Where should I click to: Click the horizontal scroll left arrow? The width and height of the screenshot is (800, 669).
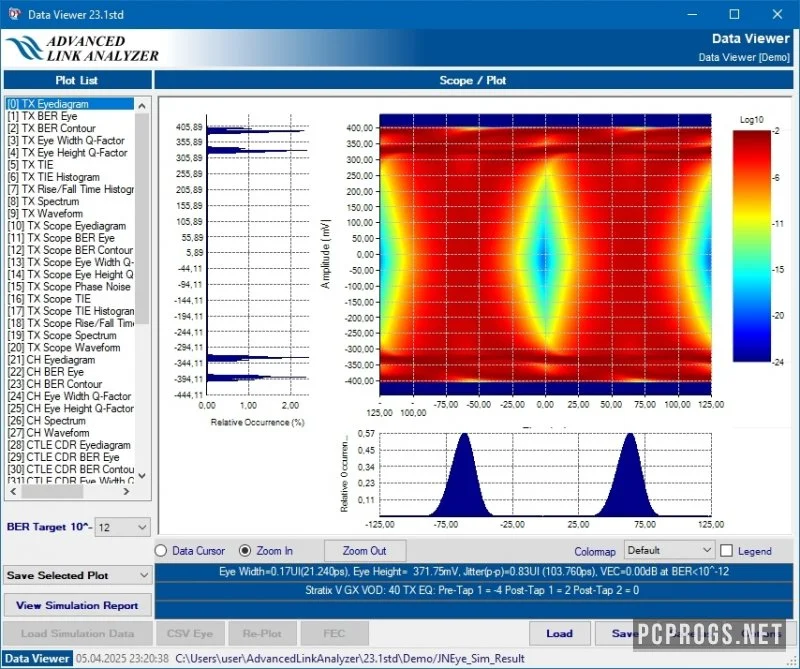pyautogui.click(x=13, y=491)
